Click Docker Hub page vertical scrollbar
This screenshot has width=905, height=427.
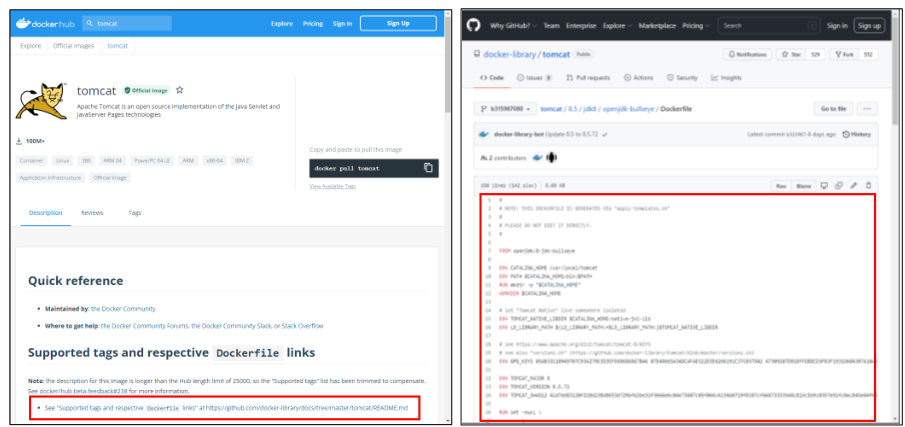448,63
